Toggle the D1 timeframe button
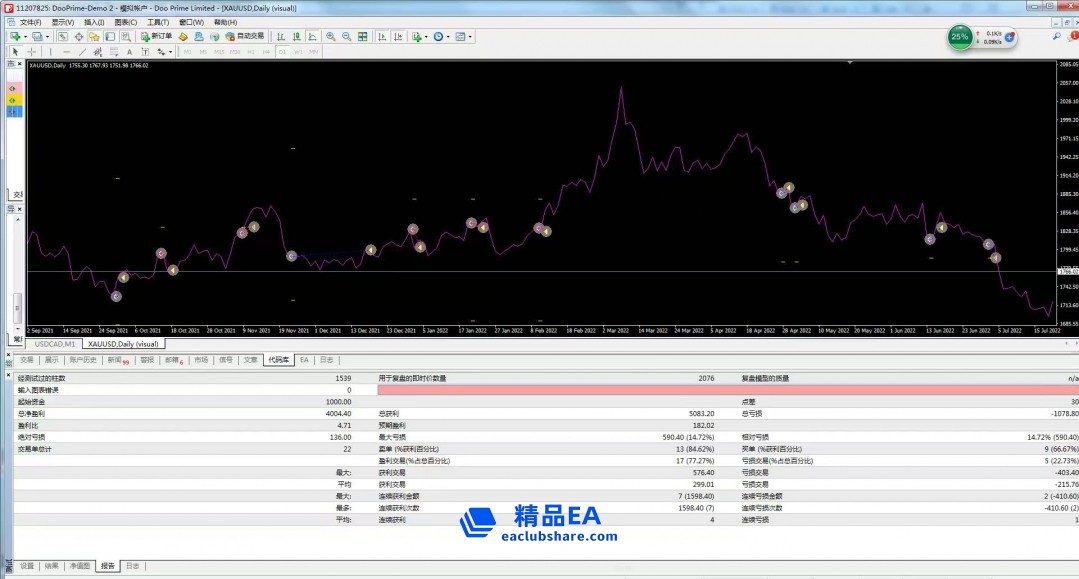Viewport: 1079px width, 579px height. 283,51
